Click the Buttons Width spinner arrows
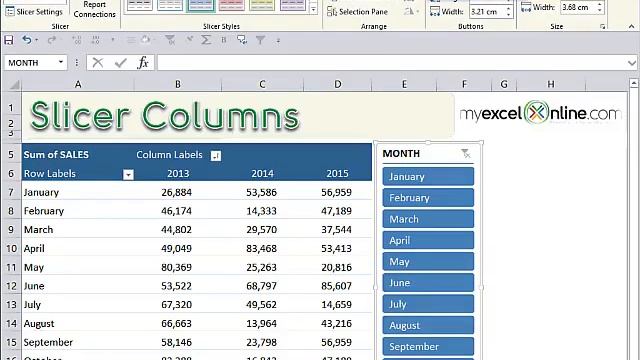Image resolution: width=640 pixels, height=360 pixels. pos(509,12)
